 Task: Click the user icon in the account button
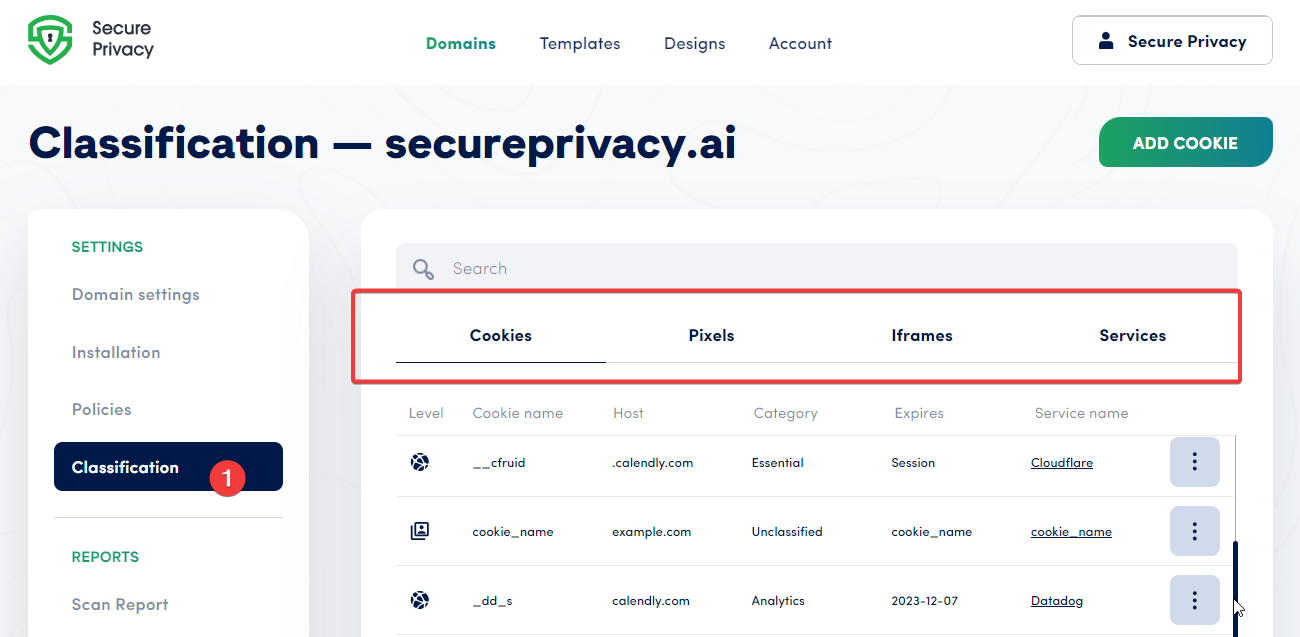point(1105,40)
